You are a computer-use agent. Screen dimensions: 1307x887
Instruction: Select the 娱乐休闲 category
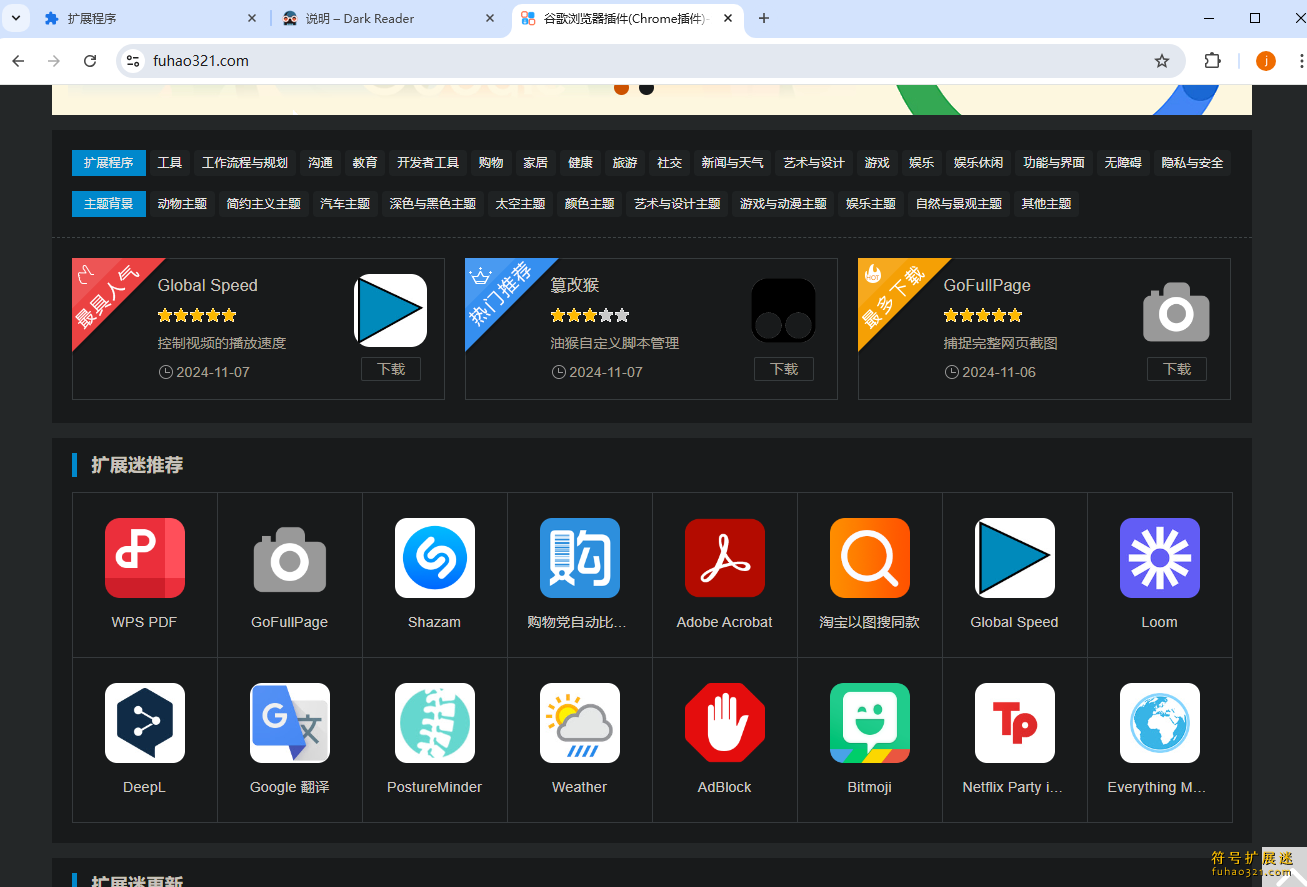coord(979,163)
